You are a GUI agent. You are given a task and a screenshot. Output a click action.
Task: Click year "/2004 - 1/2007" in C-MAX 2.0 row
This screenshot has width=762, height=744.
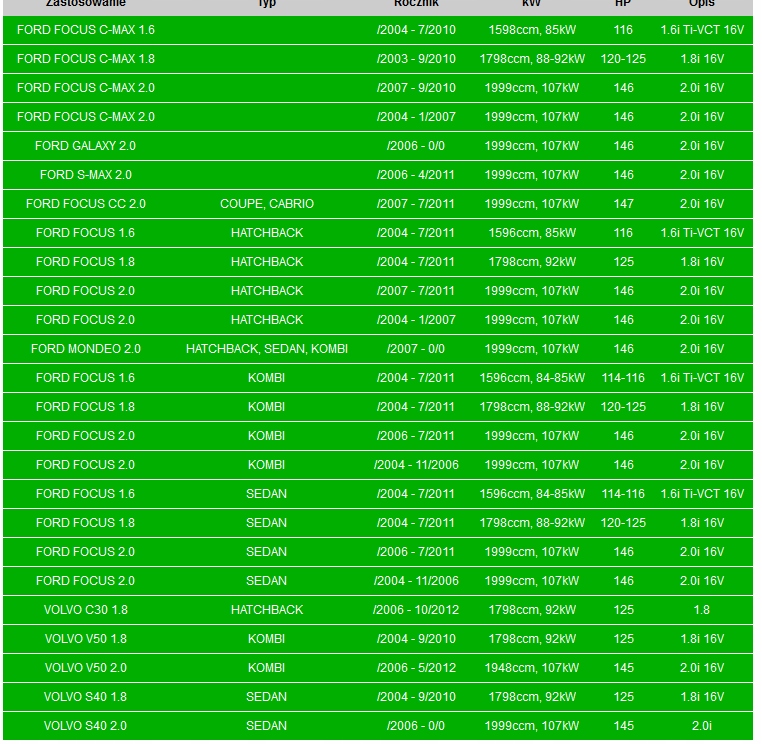click(x=416, y=117)
